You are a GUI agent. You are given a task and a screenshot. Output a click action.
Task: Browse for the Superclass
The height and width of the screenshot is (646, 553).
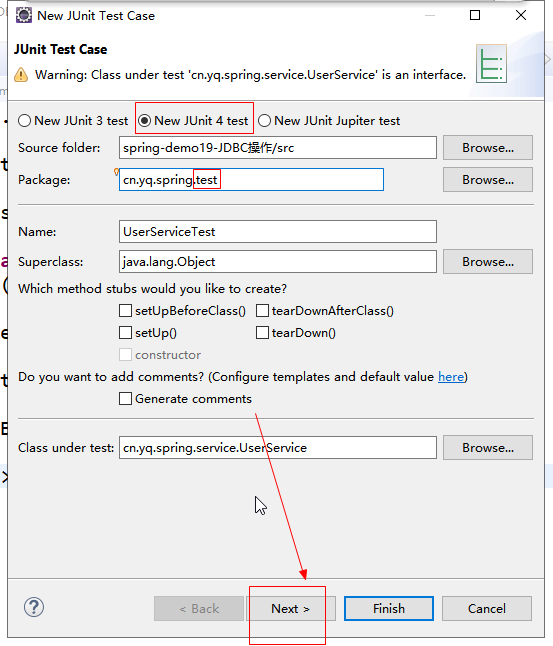tap(488, 262)
